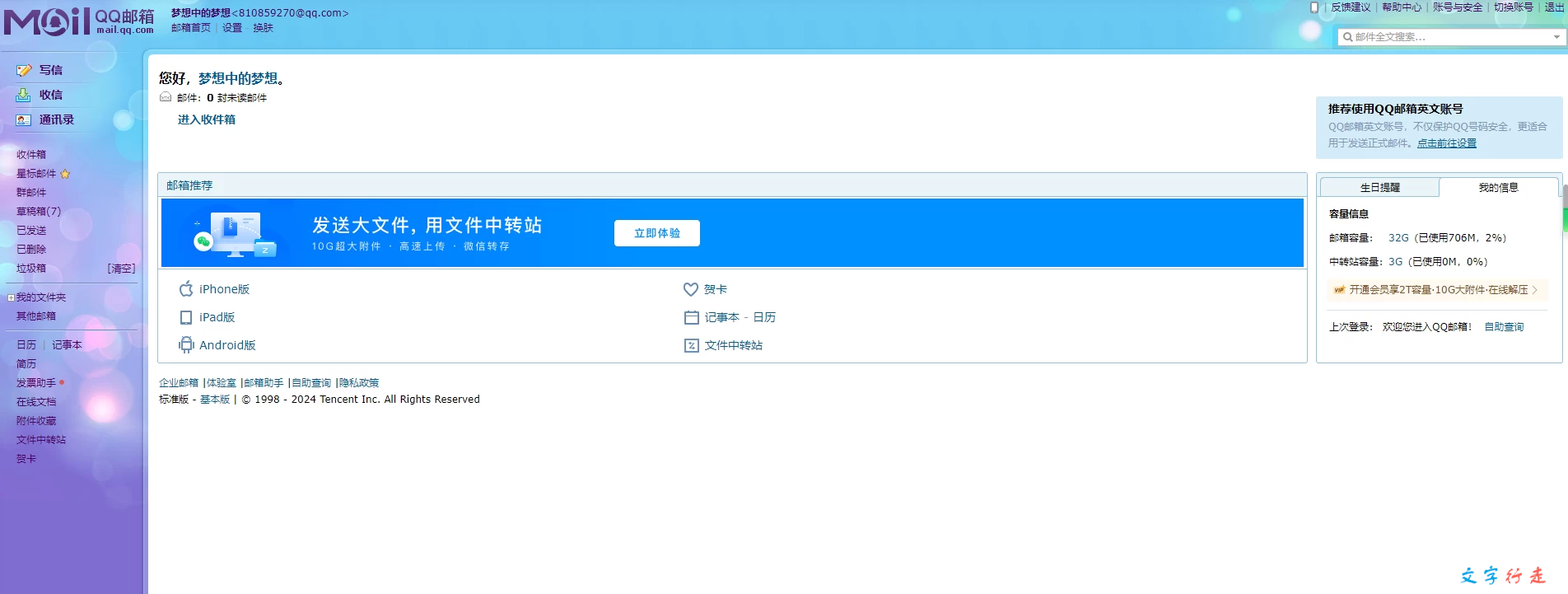Image resolution: width=1568 pixels, height=594 pixels.
Task: Open 设置 in header menu
Action: pos(232,28)
